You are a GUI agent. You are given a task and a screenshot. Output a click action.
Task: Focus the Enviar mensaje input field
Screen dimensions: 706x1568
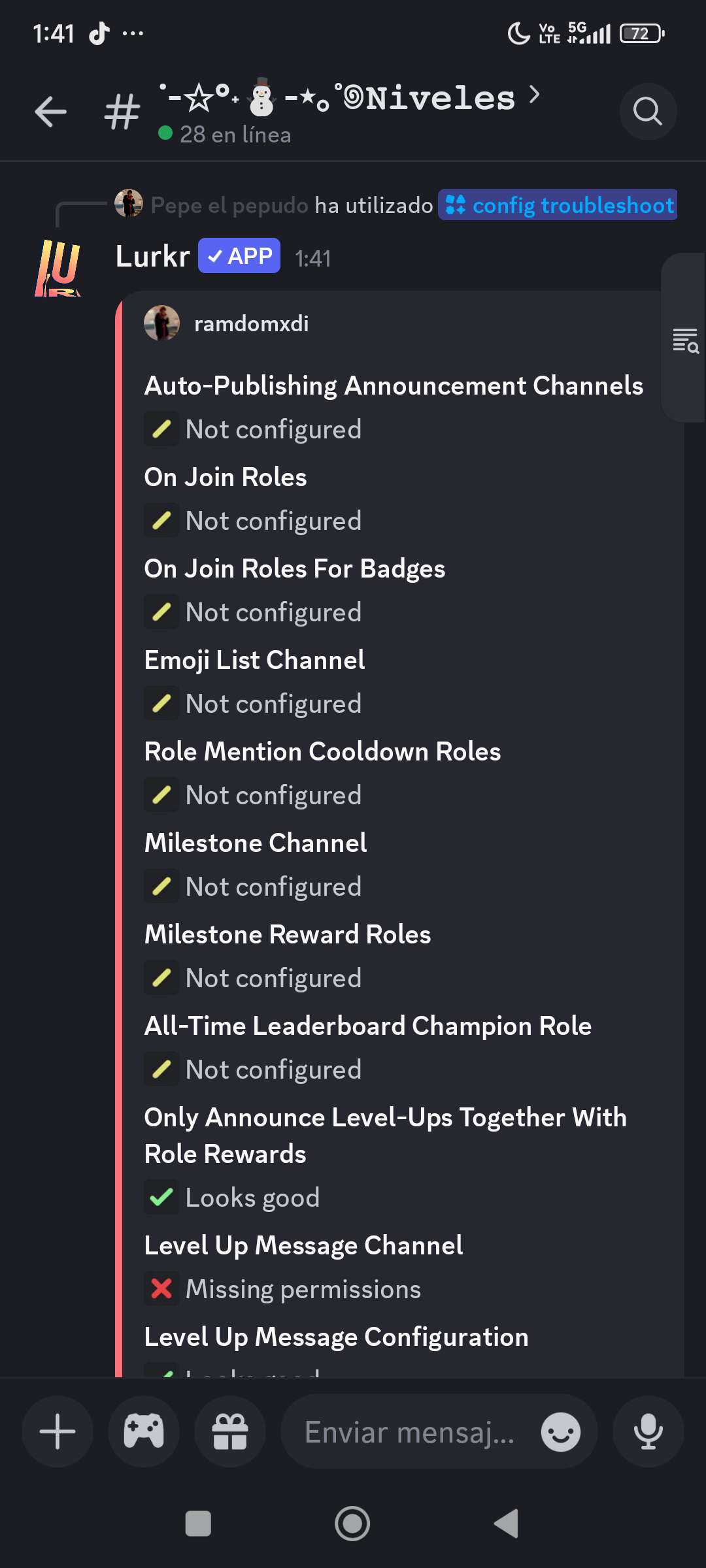point(410,1432)
